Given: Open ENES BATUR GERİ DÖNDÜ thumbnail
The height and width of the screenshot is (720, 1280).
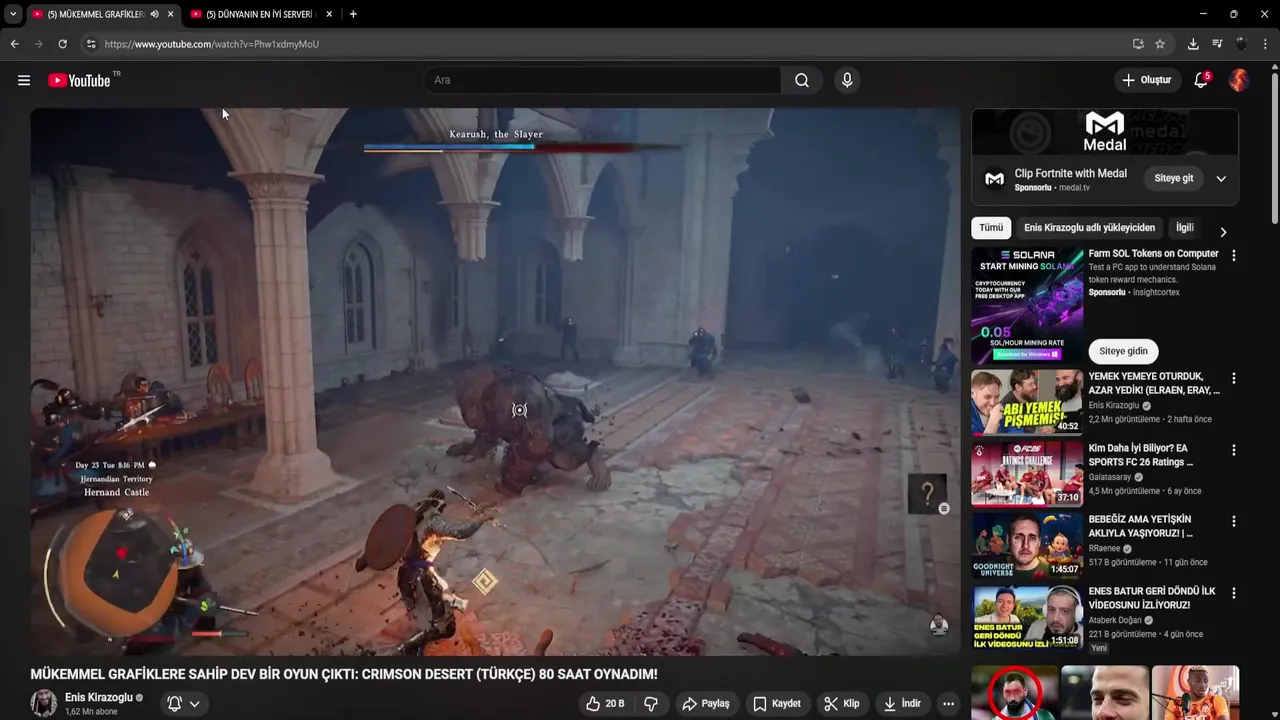Looking at the screenshot, I should click(1027, 616).
